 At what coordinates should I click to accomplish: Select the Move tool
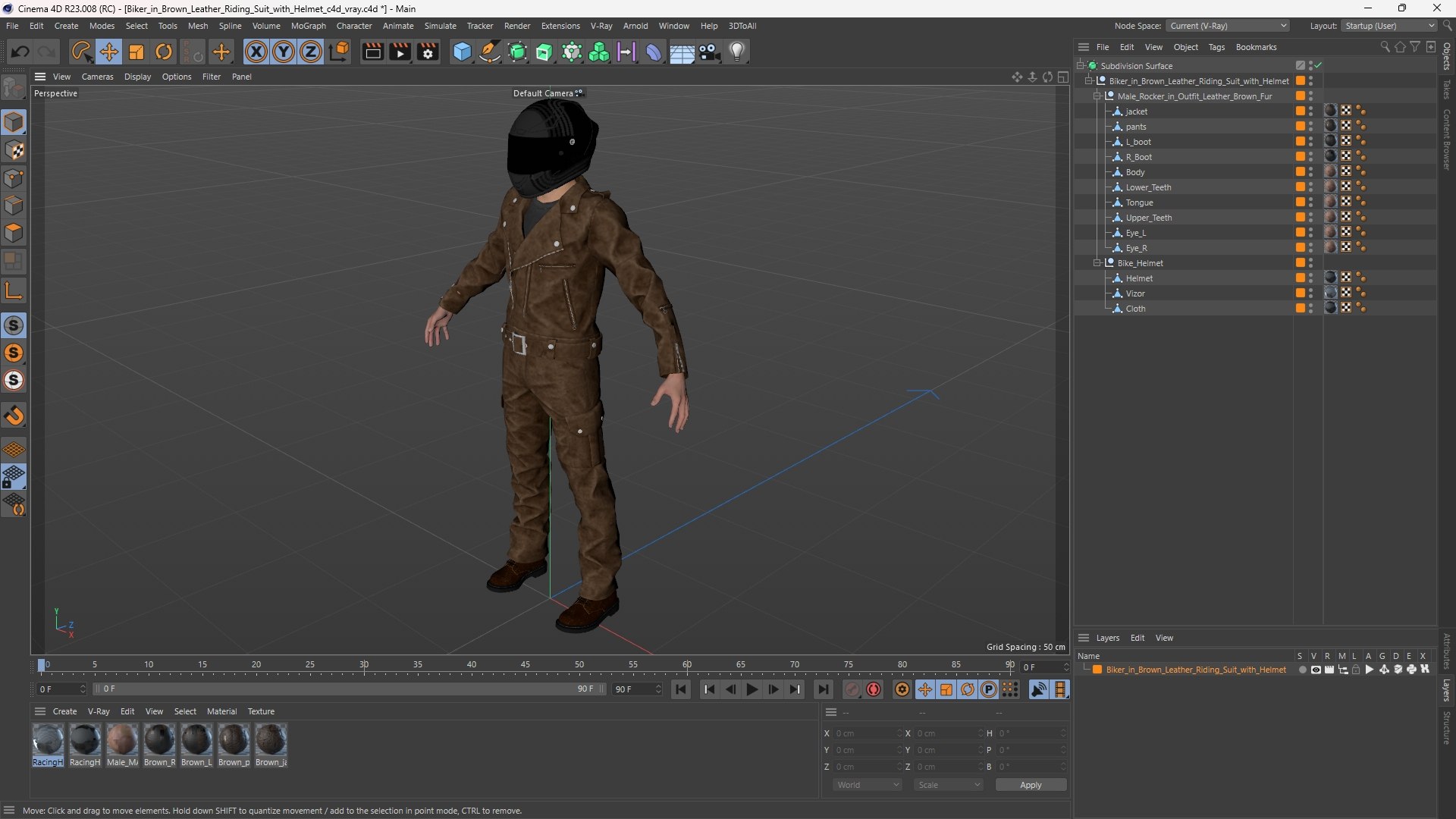pyautogui.click(x=108, y=52)
